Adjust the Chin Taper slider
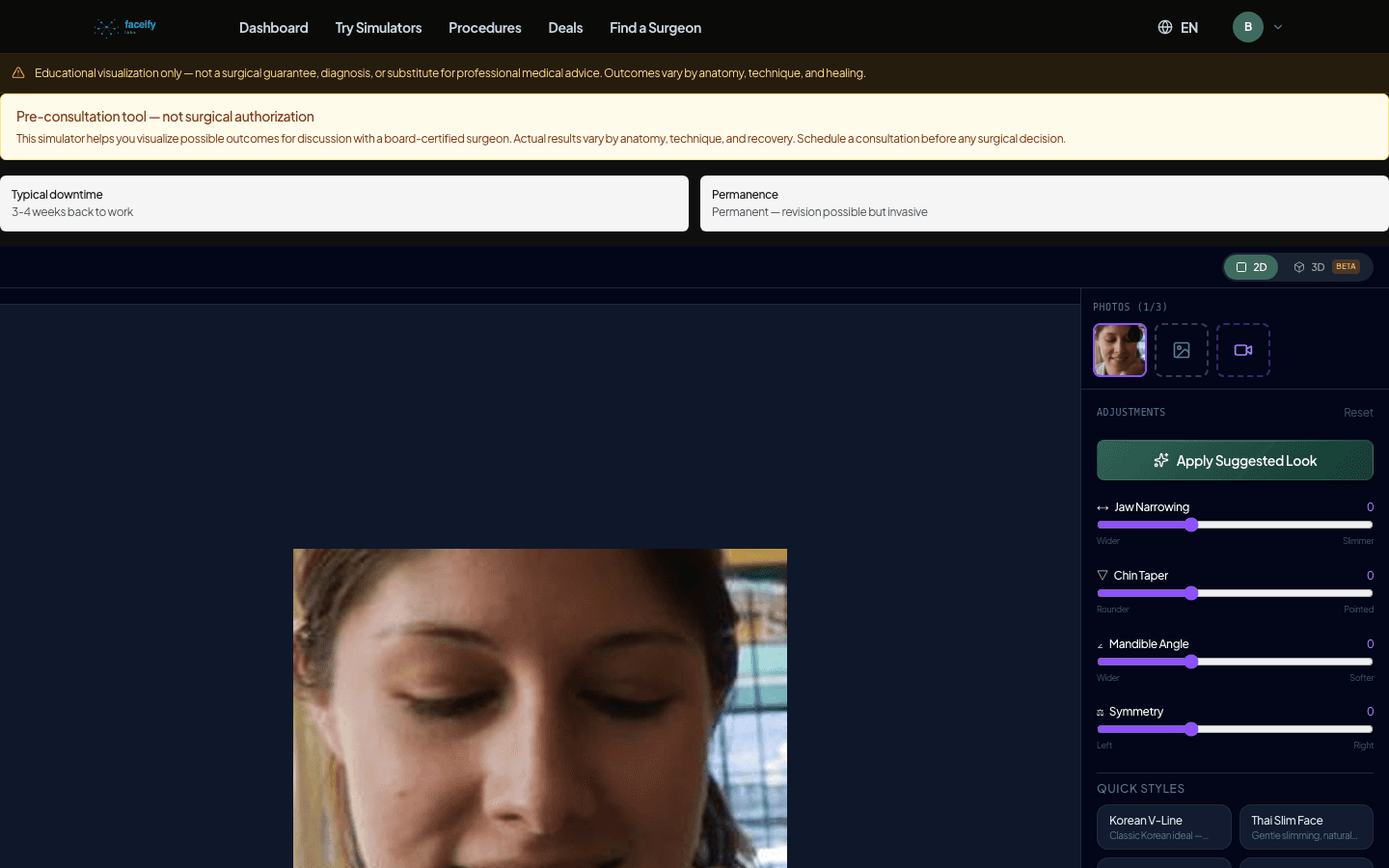The image size is (1389, 868). click(x=1235, y=593)
